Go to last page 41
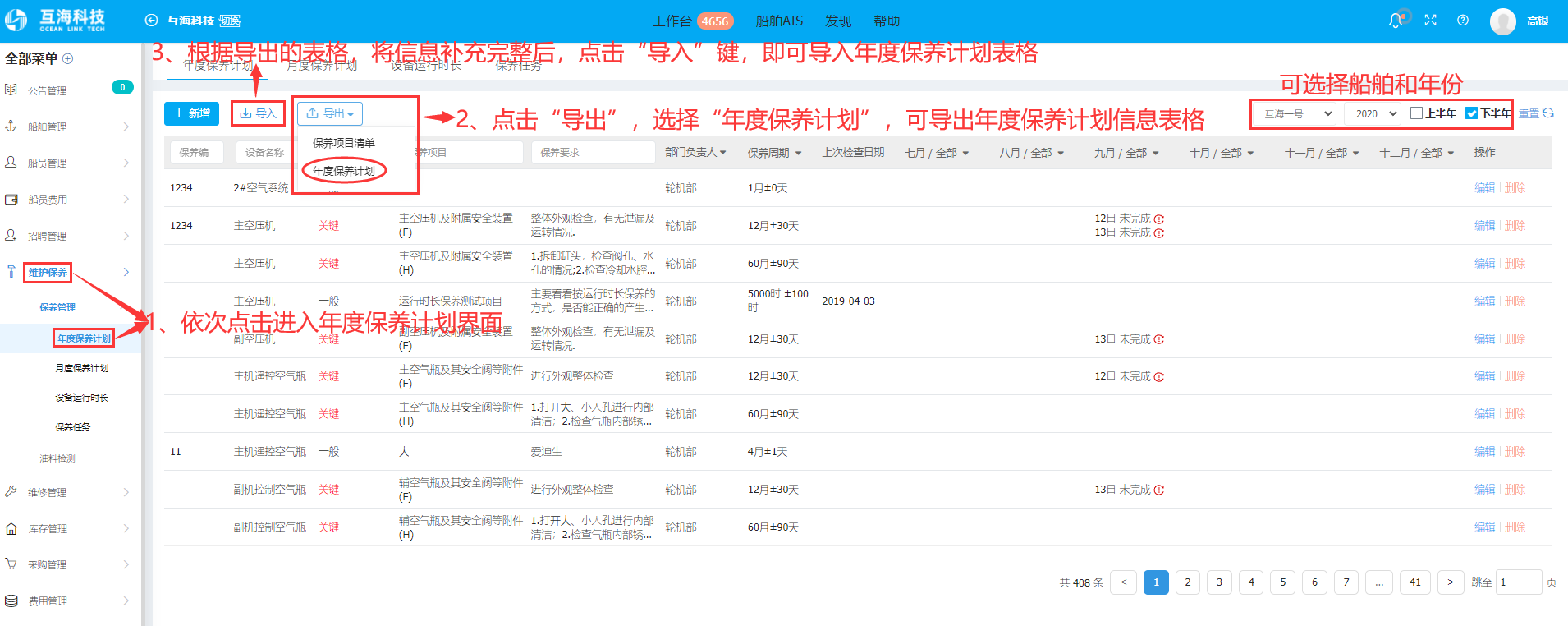Viewport: 1568px width, 626px height. click(1415, 582)
